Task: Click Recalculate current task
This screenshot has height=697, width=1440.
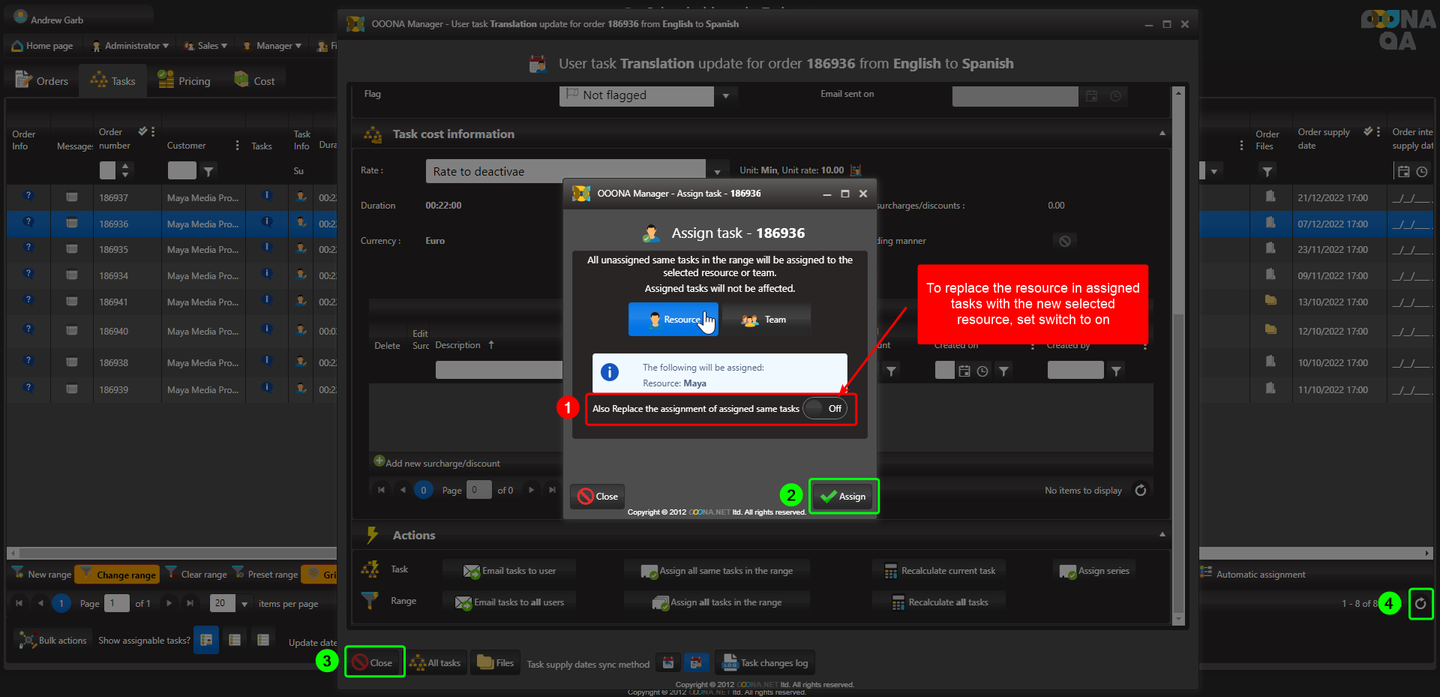Action: point(938,570)
